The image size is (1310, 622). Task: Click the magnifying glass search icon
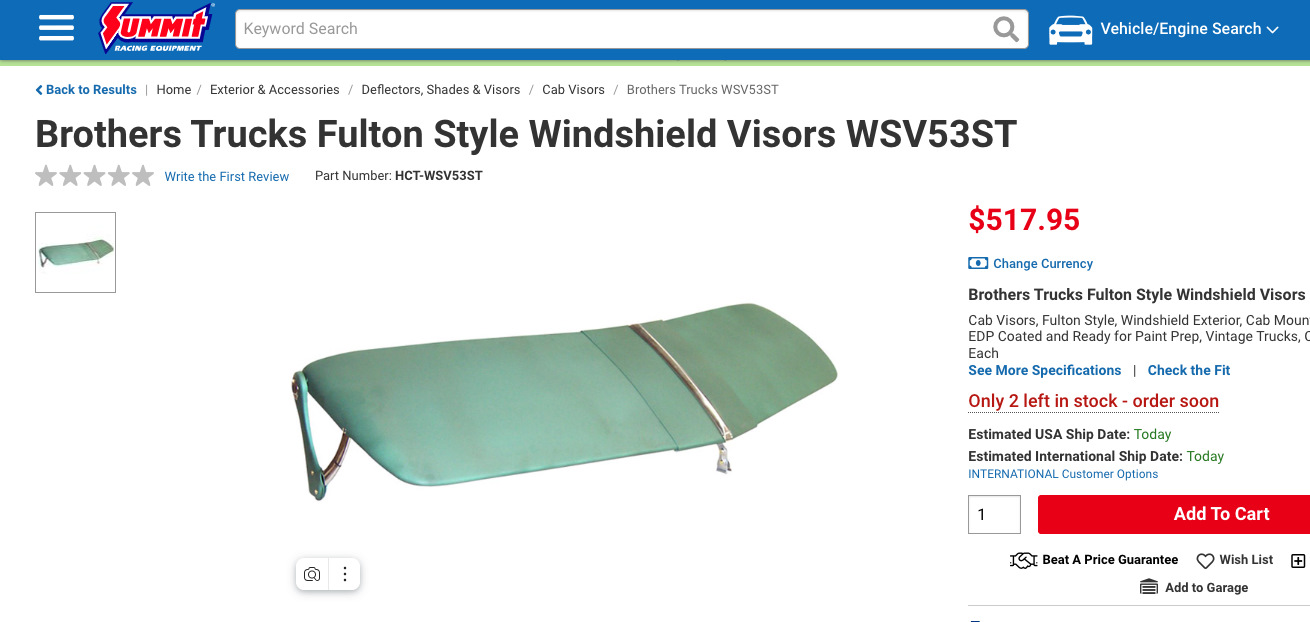1006,29
